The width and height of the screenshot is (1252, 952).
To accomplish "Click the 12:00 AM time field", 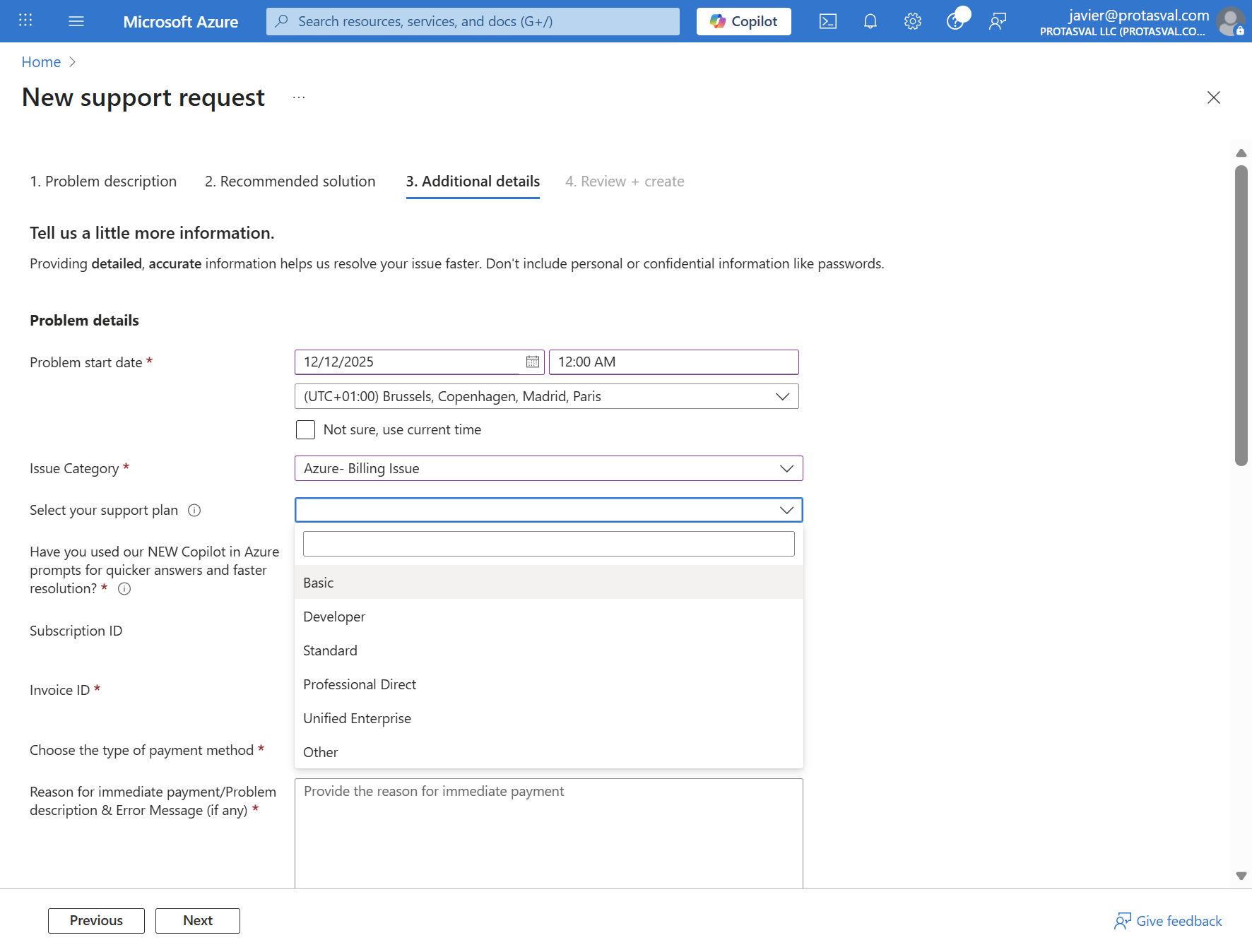I will [x=674, y=362].
